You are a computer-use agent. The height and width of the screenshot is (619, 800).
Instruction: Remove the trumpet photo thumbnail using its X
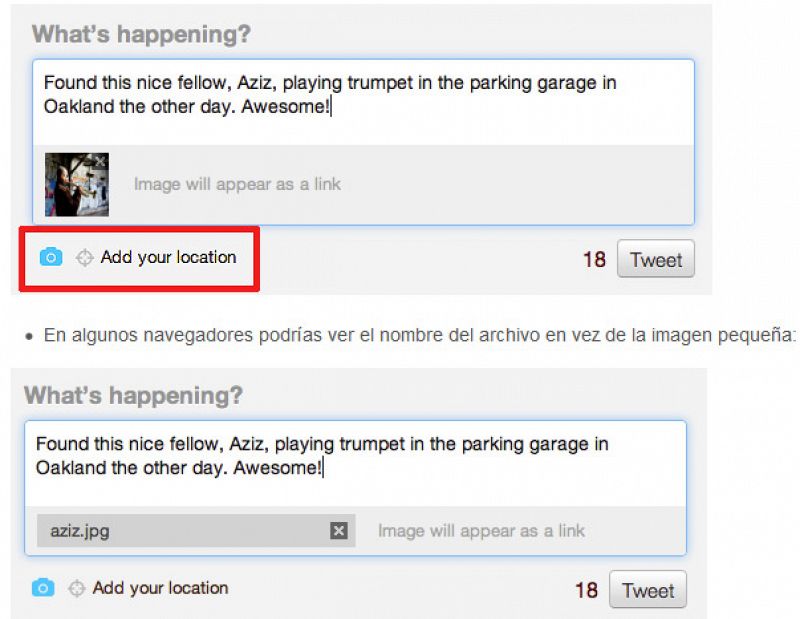click(100, 162)
